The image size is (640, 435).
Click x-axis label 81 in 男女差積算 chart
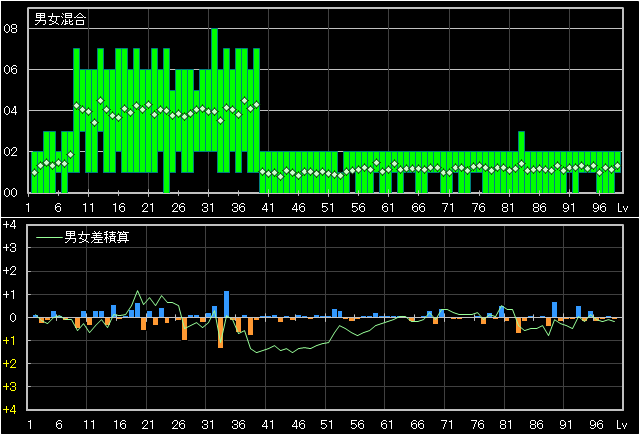pyautogui.click(x=506, y=425)
